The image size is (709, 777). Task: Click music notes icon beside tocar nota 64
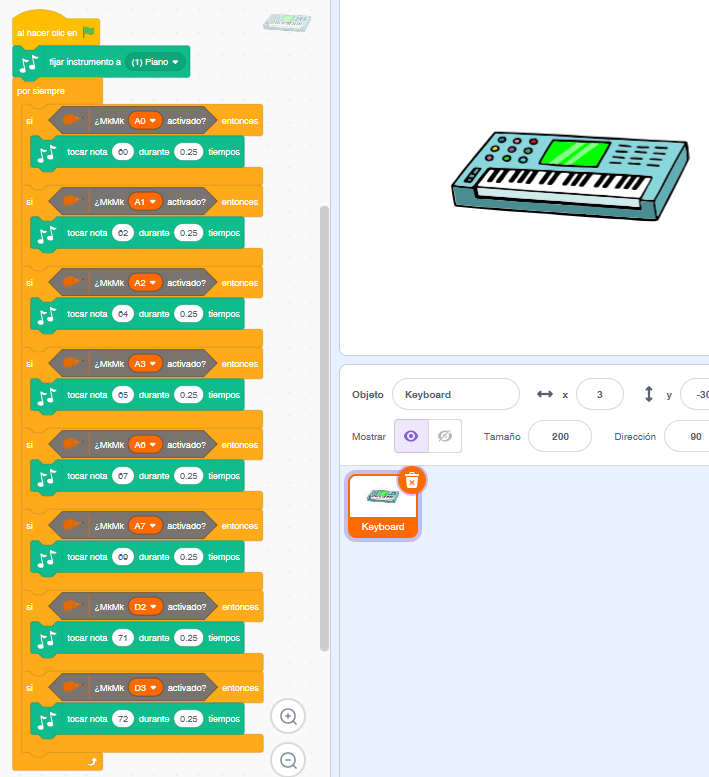(47, 315)
